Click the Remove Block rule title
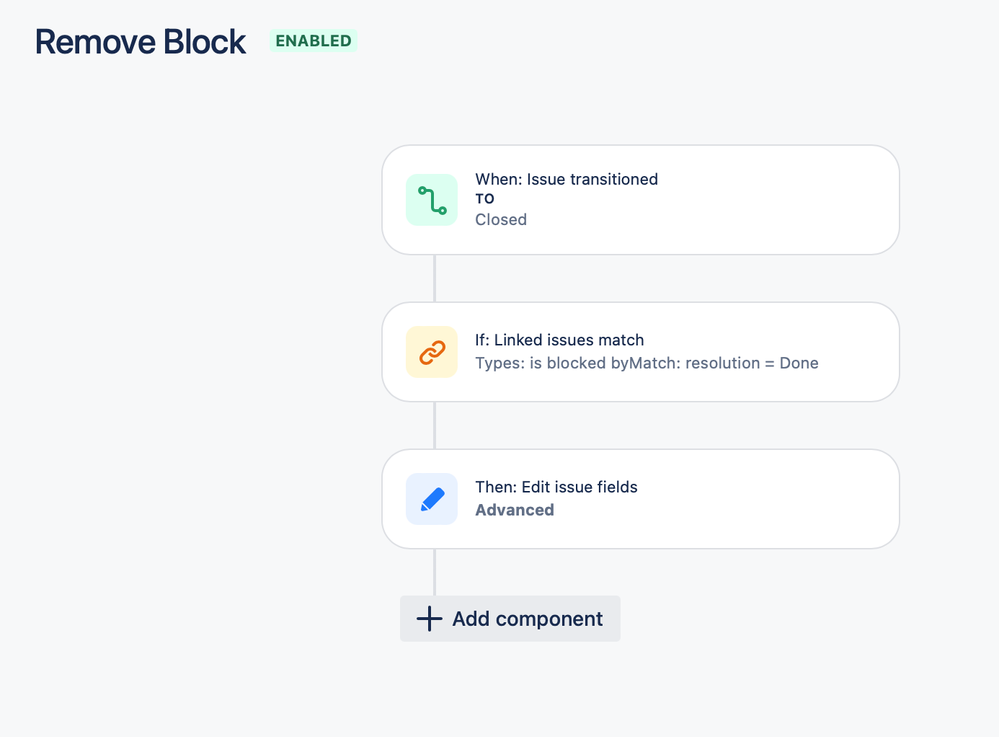This screenshot has width=999, height=737. [140, 42]
